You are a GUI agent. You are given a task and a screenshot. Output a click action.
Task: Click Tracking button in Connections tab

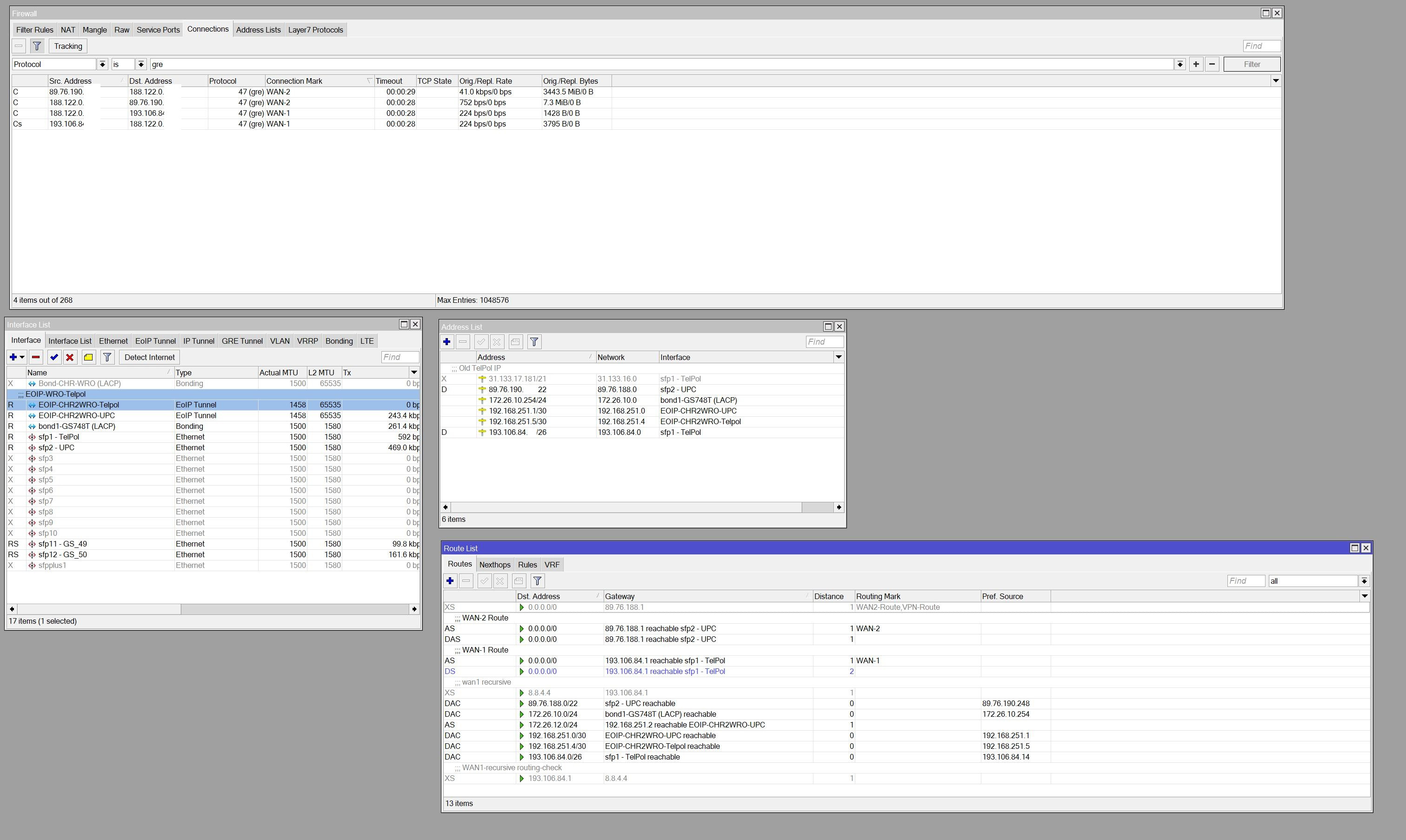coord(68,47)
